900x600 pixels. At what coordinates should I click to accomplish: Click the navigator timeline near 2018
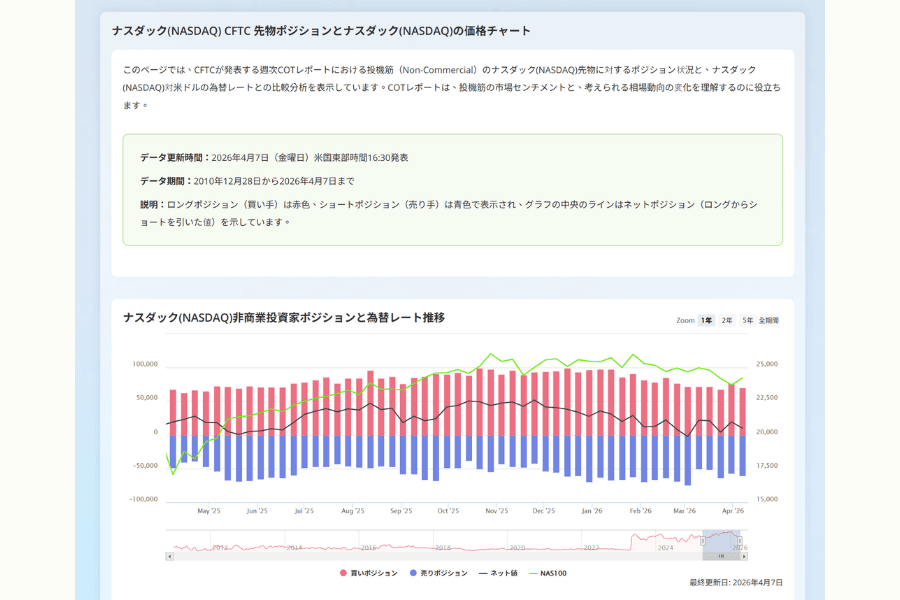443,546
